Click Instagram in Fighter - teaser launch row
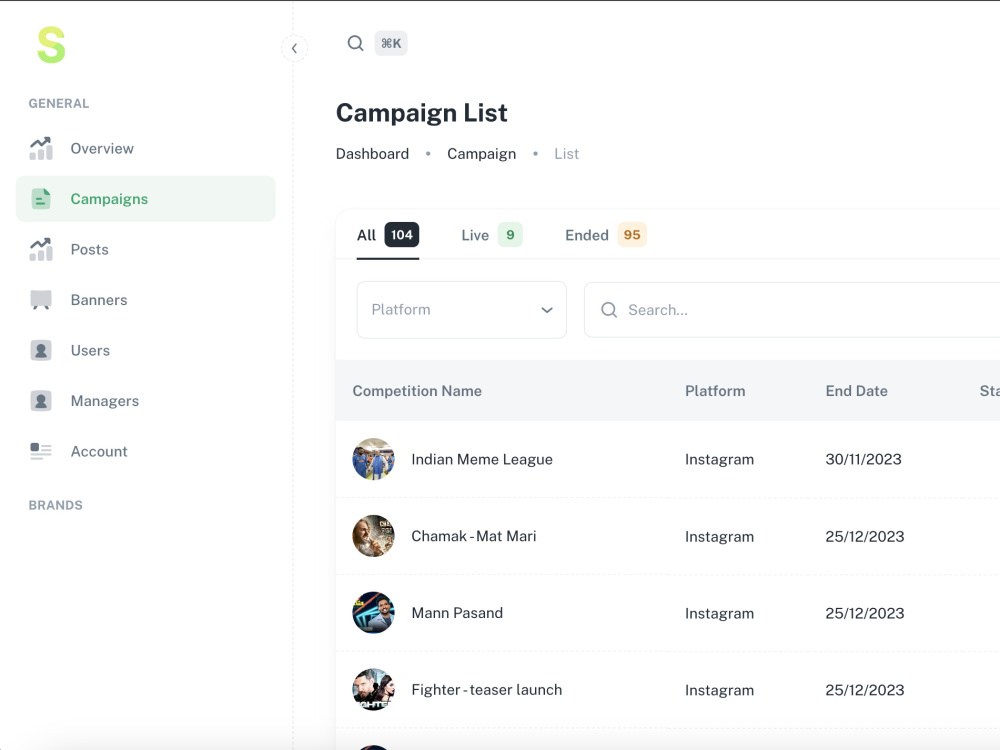Viewport: 1000px width, 750px height. point(719,691)
